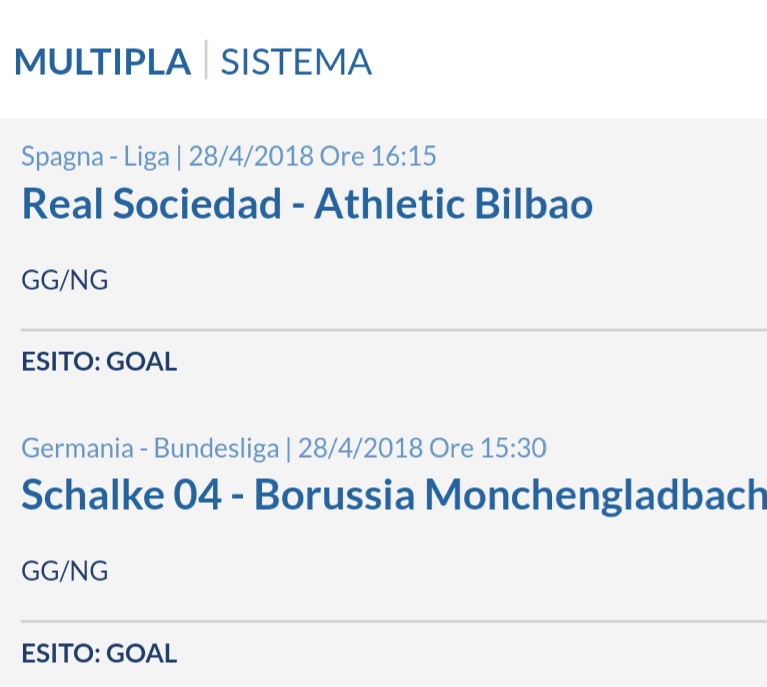Click divider line below Schalke 04 GG/NG

point(394,621)
